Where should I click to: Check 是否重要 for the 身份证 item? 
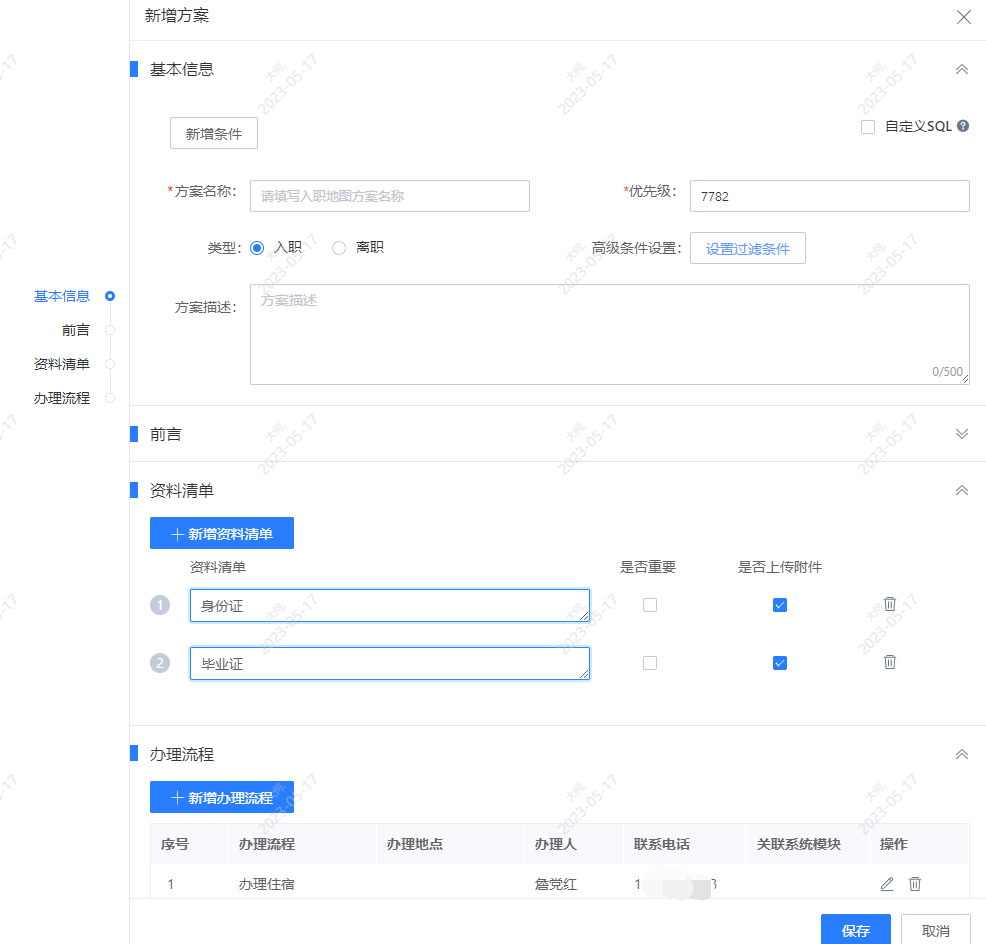[x=650, y=604]
